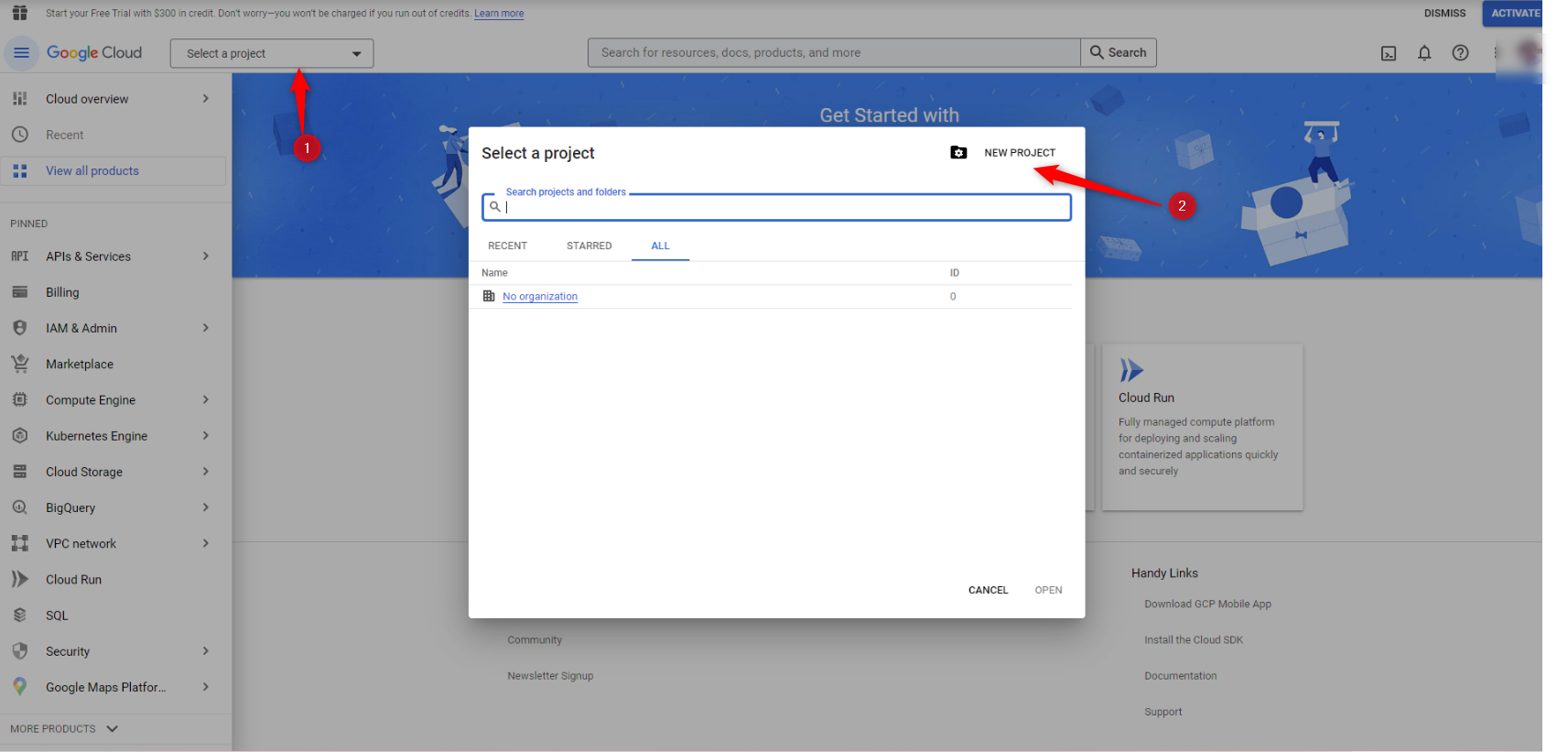Expand the Compute Engine submenu arrow
The width and height of the screenshot is (1568, 752).
point(206,400)
